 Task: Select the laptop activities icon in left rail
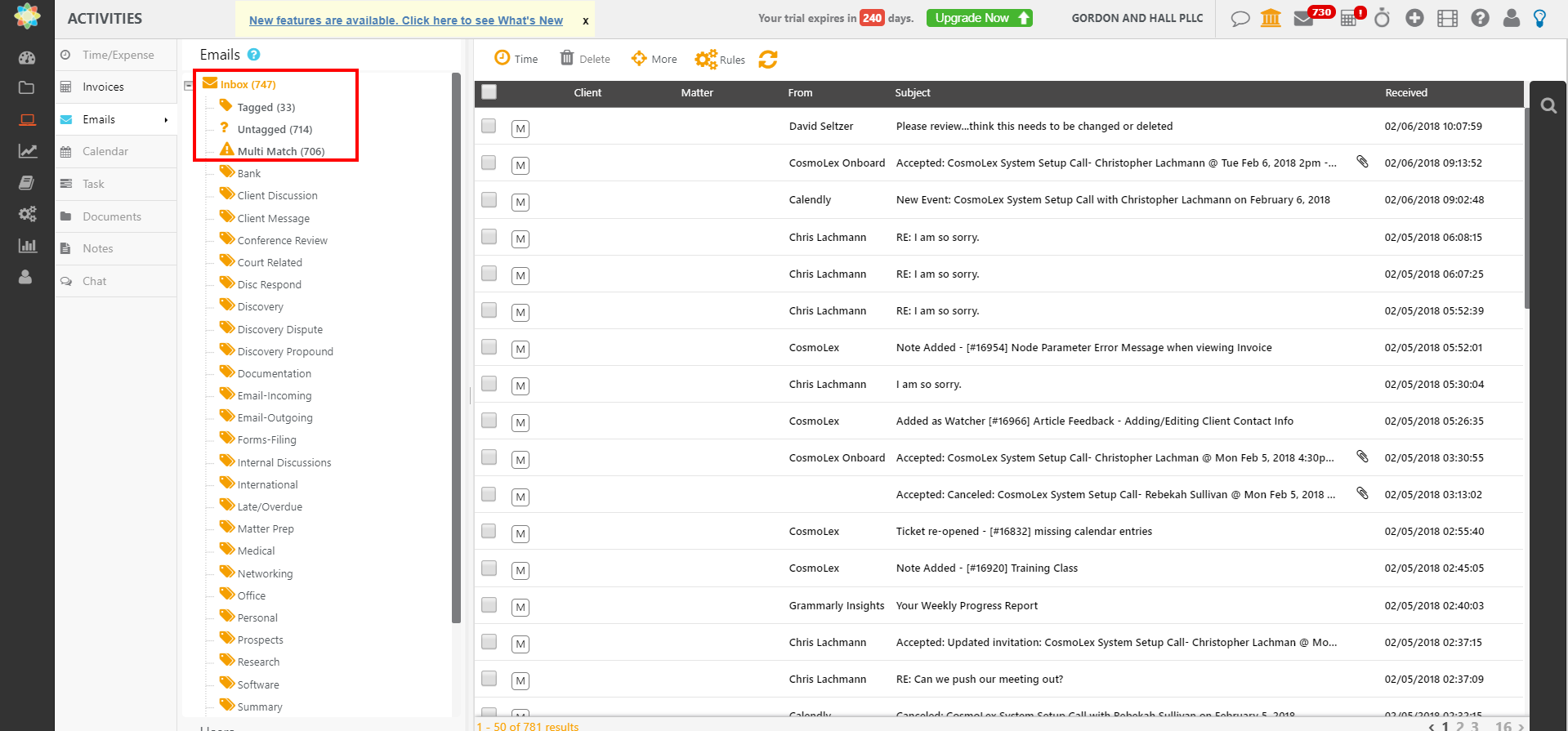tap(27, 120)
